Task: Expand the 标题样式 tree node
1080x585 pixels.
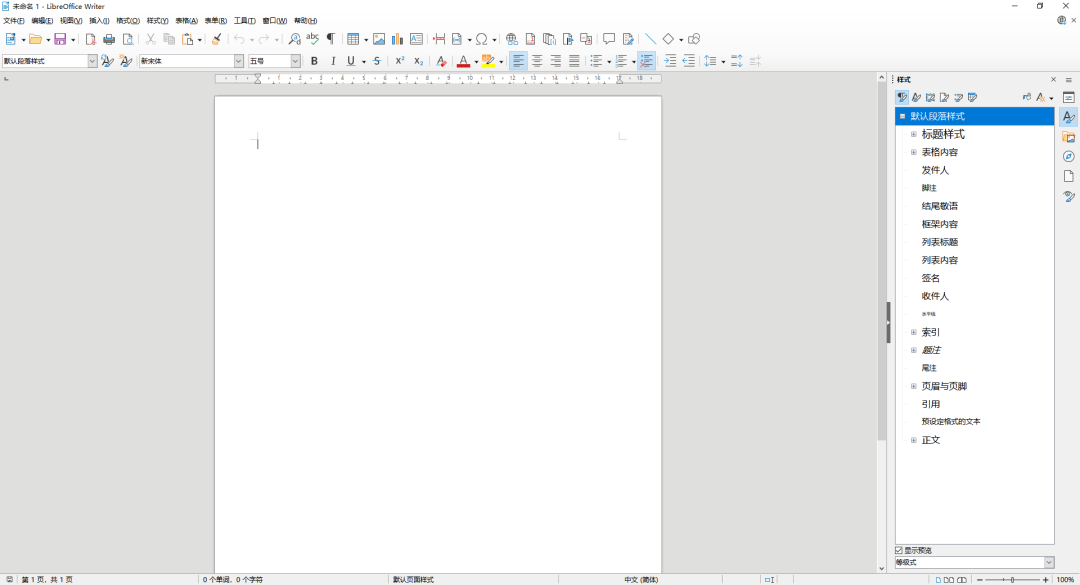Action: pyautogui.click(x=913, y=134)
